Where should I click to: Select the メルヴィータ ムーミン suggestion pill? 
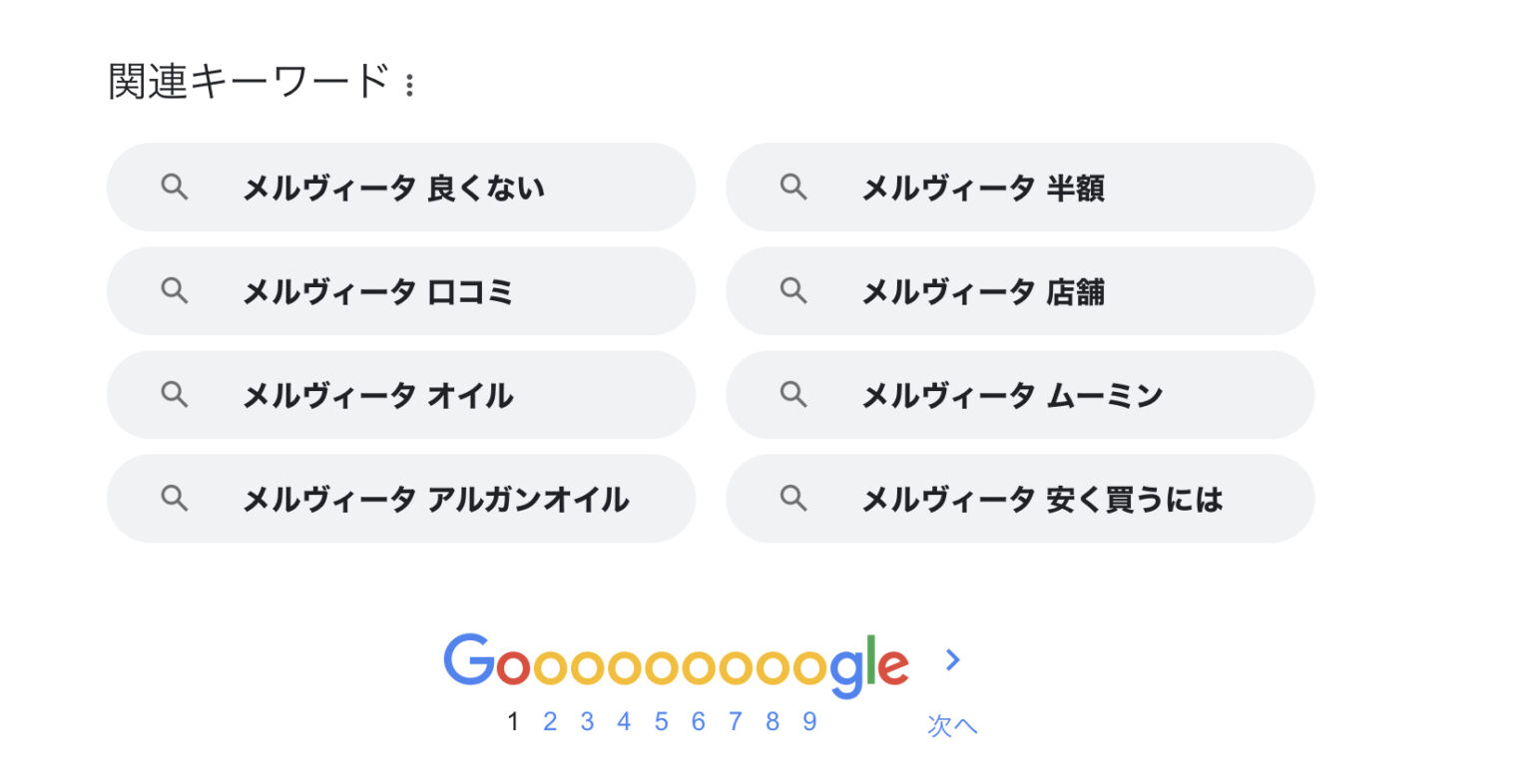coord(1020,395)
